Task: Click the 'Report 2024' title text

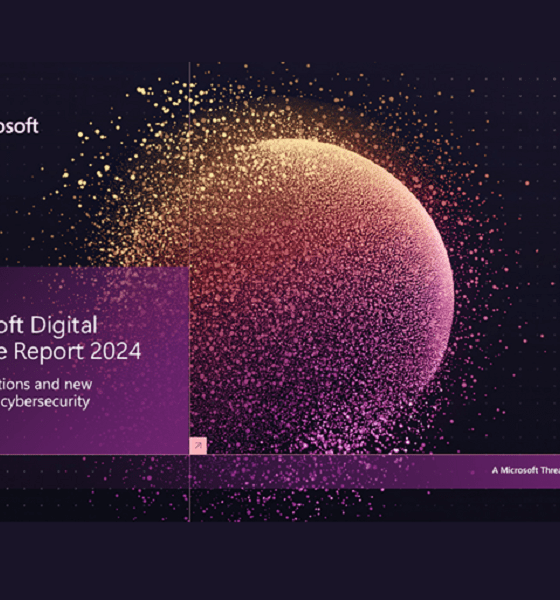Action: pos(78,351)
